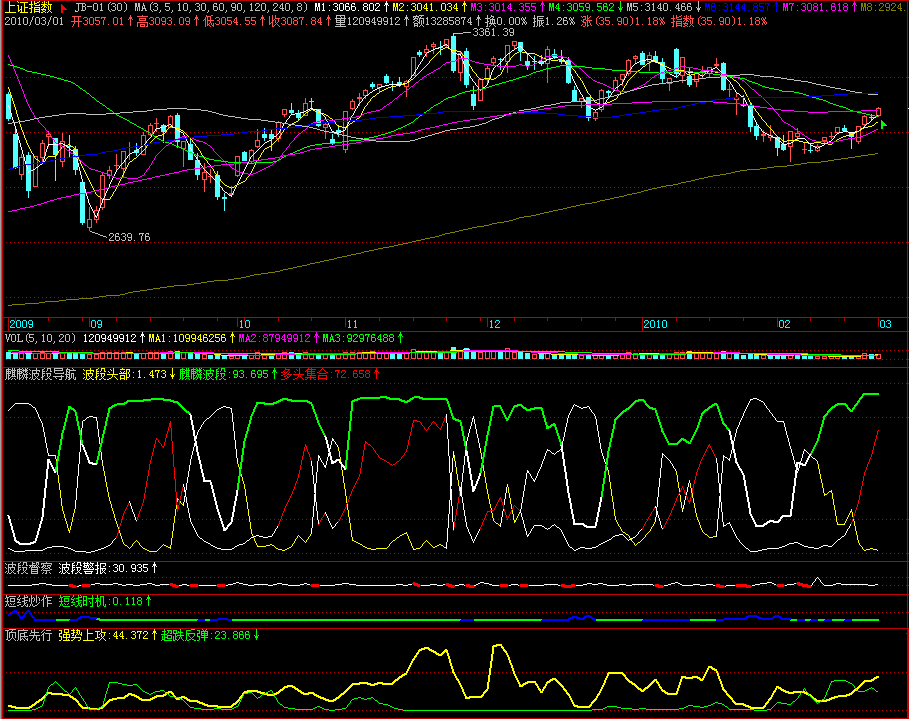The image size is (909, 719).
Task: Open the 短线炒作 indicator title
Action: (x=28, y=601)
